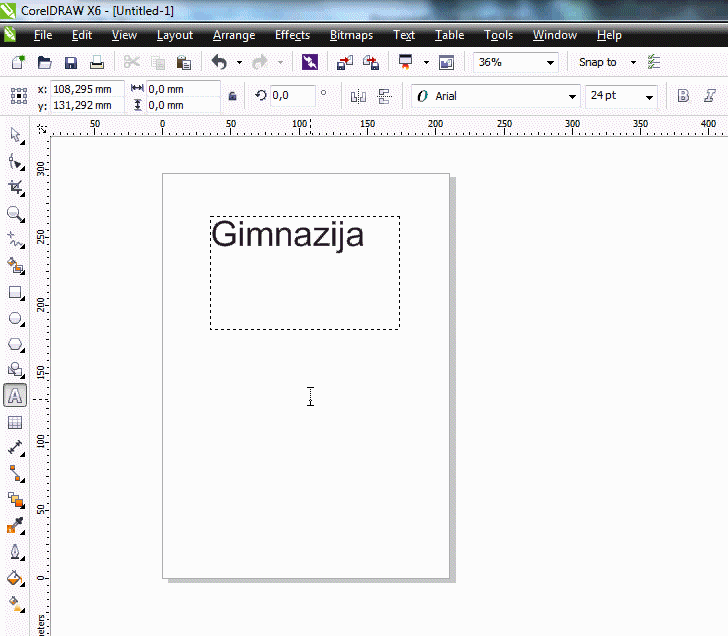Pick the Color Eyedropper tool

coord(15,526)
